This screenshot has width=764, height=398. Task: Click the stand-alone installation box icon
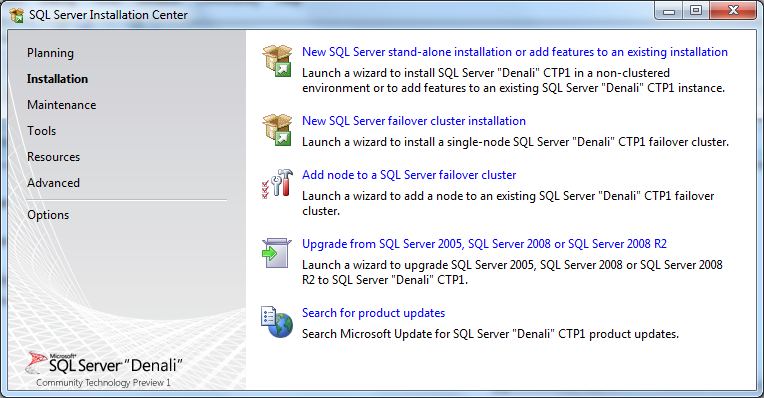point(277,61)
